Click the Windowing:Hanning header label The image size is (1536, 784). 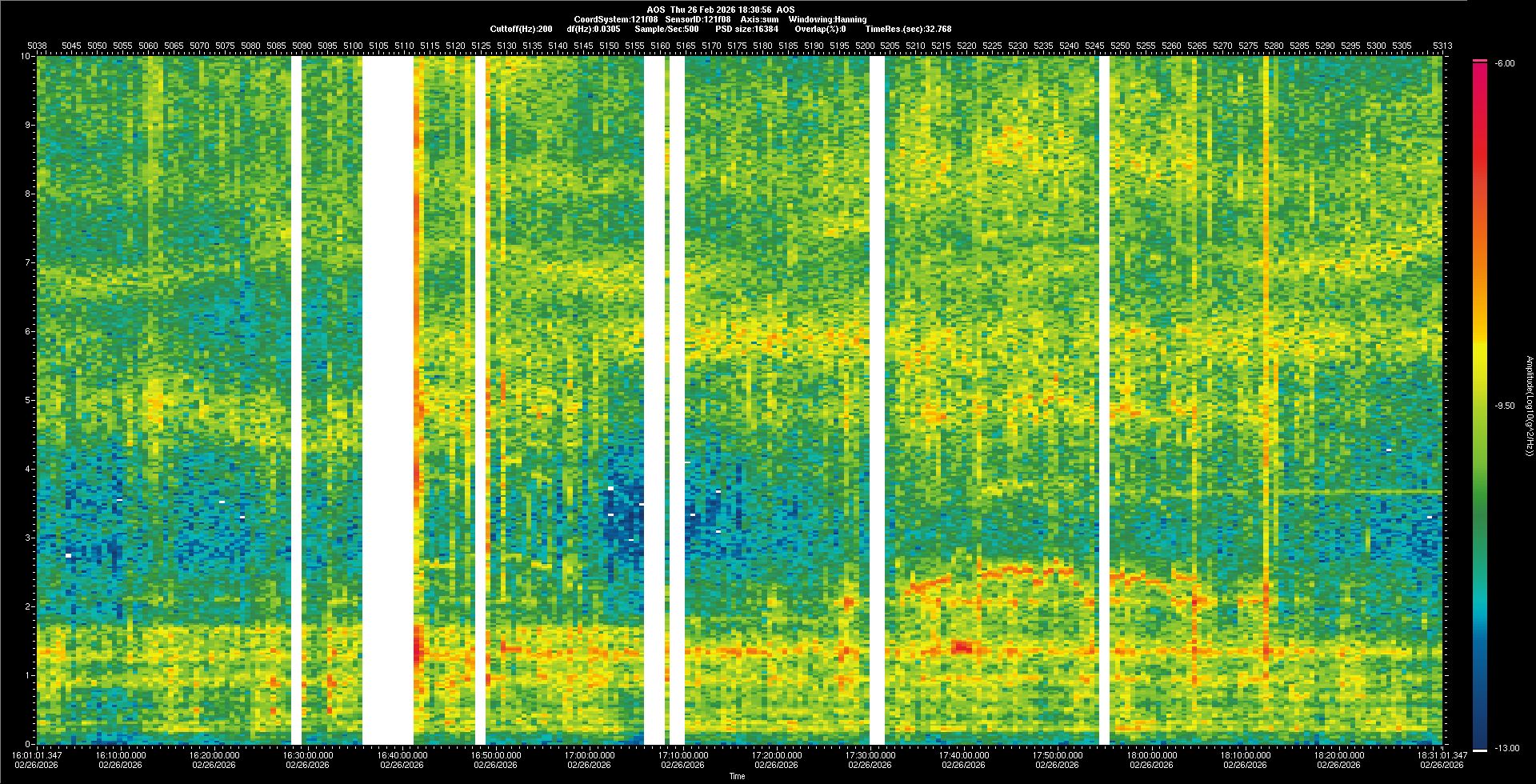[x=827, y=19]
